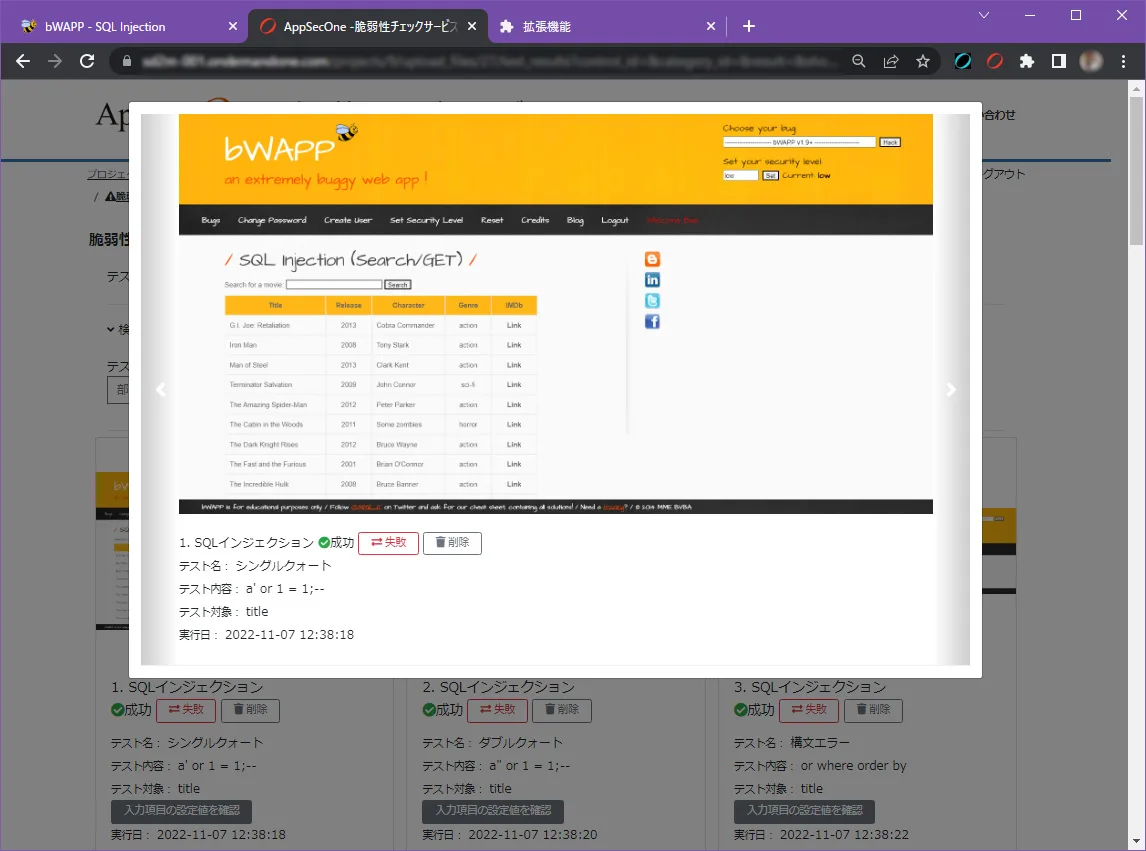Click the enlarged bWAPP screenshot in the lightbox
The image size is (1146, 851).
[555, 314]
